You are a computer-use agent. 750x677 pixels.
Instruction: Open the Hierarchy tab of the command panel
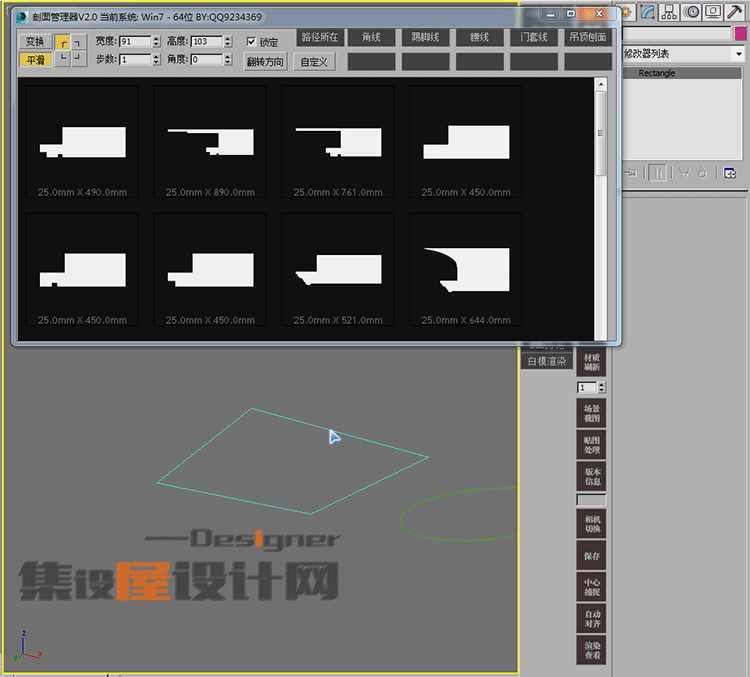click(x=669, y=12)
